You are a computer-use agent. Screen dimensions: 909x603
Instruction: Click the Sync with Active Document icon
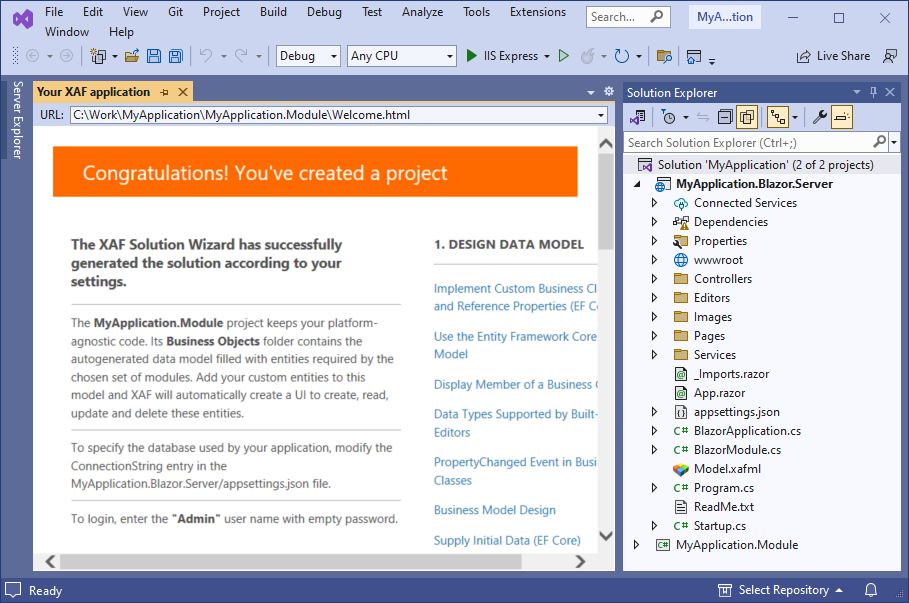[x=703, y=118]
